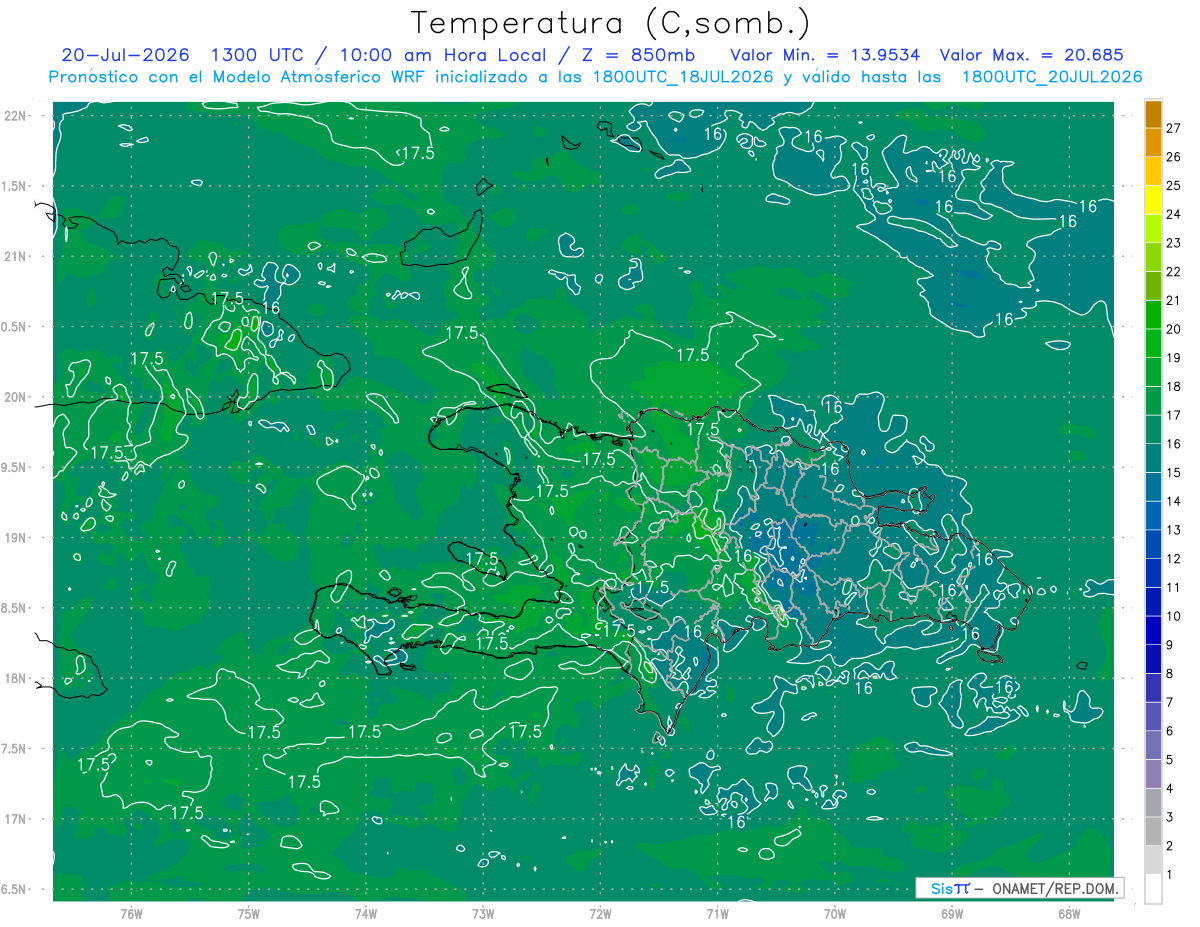Click the "0.5N" latitude label

point(13,328)
